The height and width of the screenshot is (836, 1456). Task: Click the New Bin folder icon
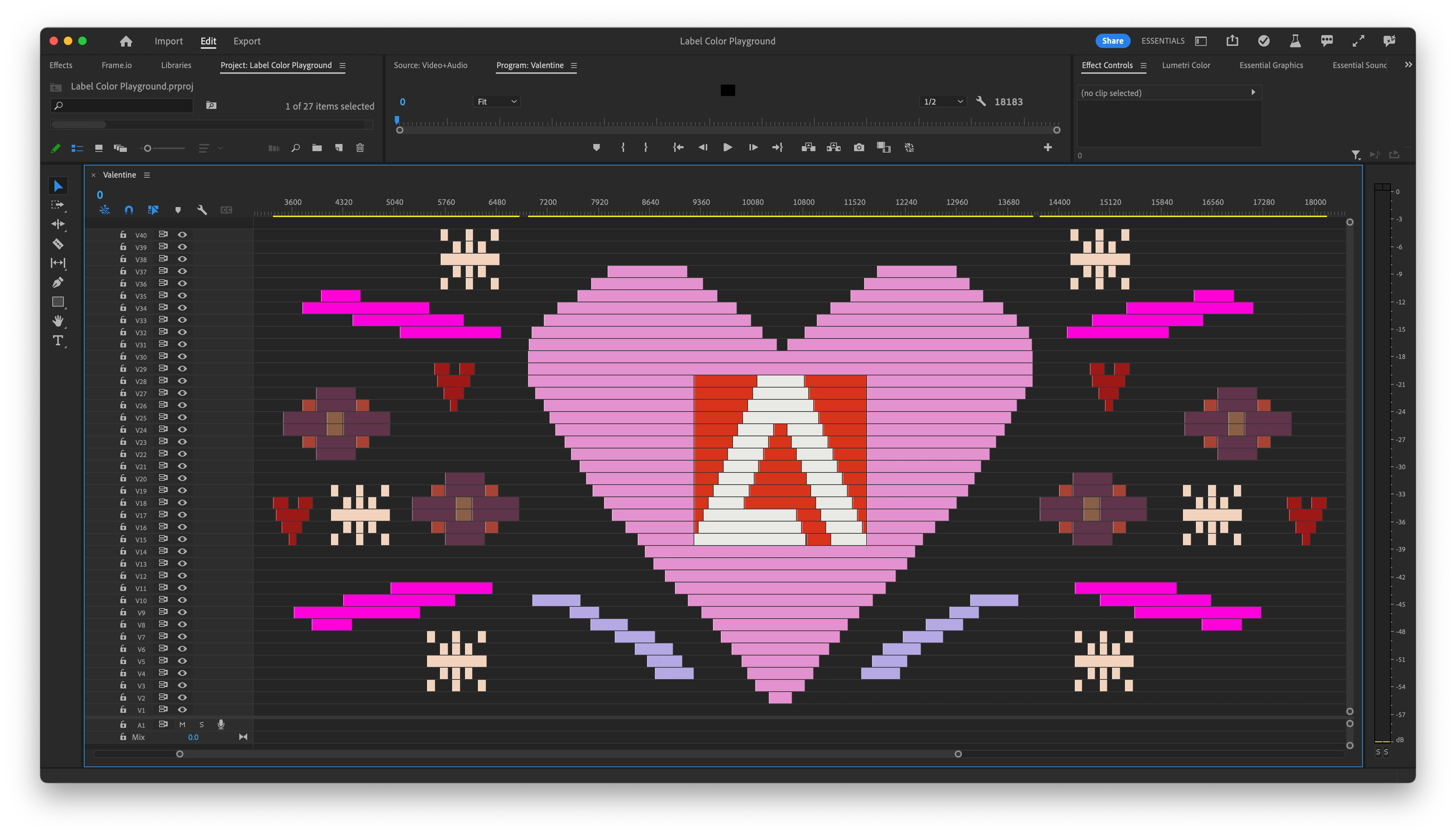click(317, 148)
